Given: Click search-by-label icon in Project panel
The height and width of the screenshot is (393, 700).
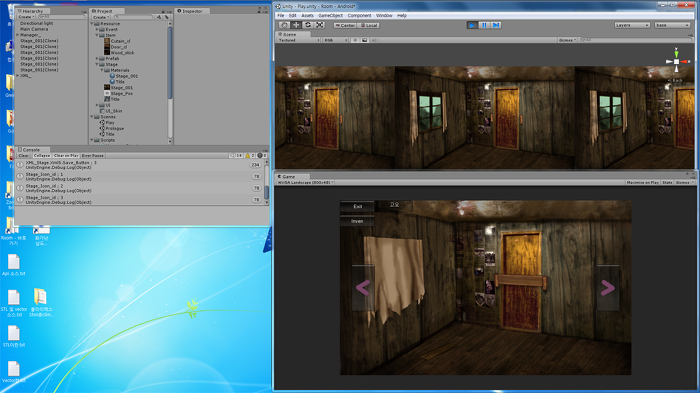Looking at the screenshot, I should 167,17.
